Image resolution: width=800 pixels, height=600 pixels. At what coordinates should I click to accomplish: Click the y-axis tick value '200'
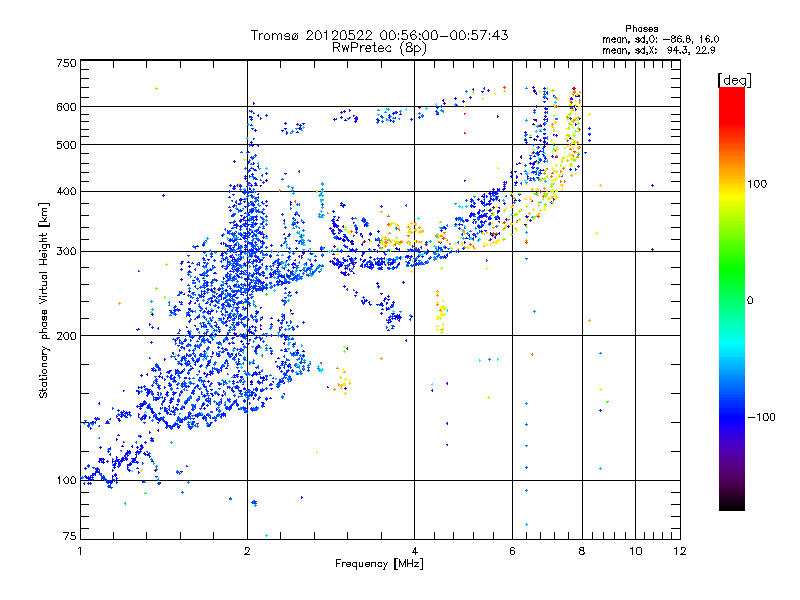66,336
